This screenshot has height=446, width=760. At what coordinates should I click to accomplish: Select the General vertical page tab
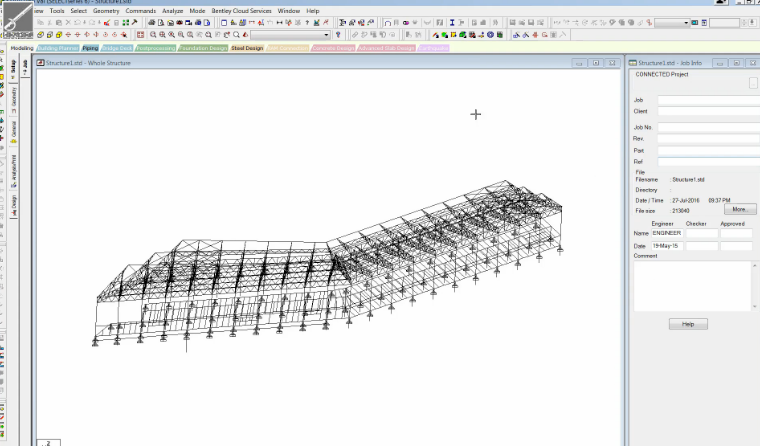[x=14, y=132]
